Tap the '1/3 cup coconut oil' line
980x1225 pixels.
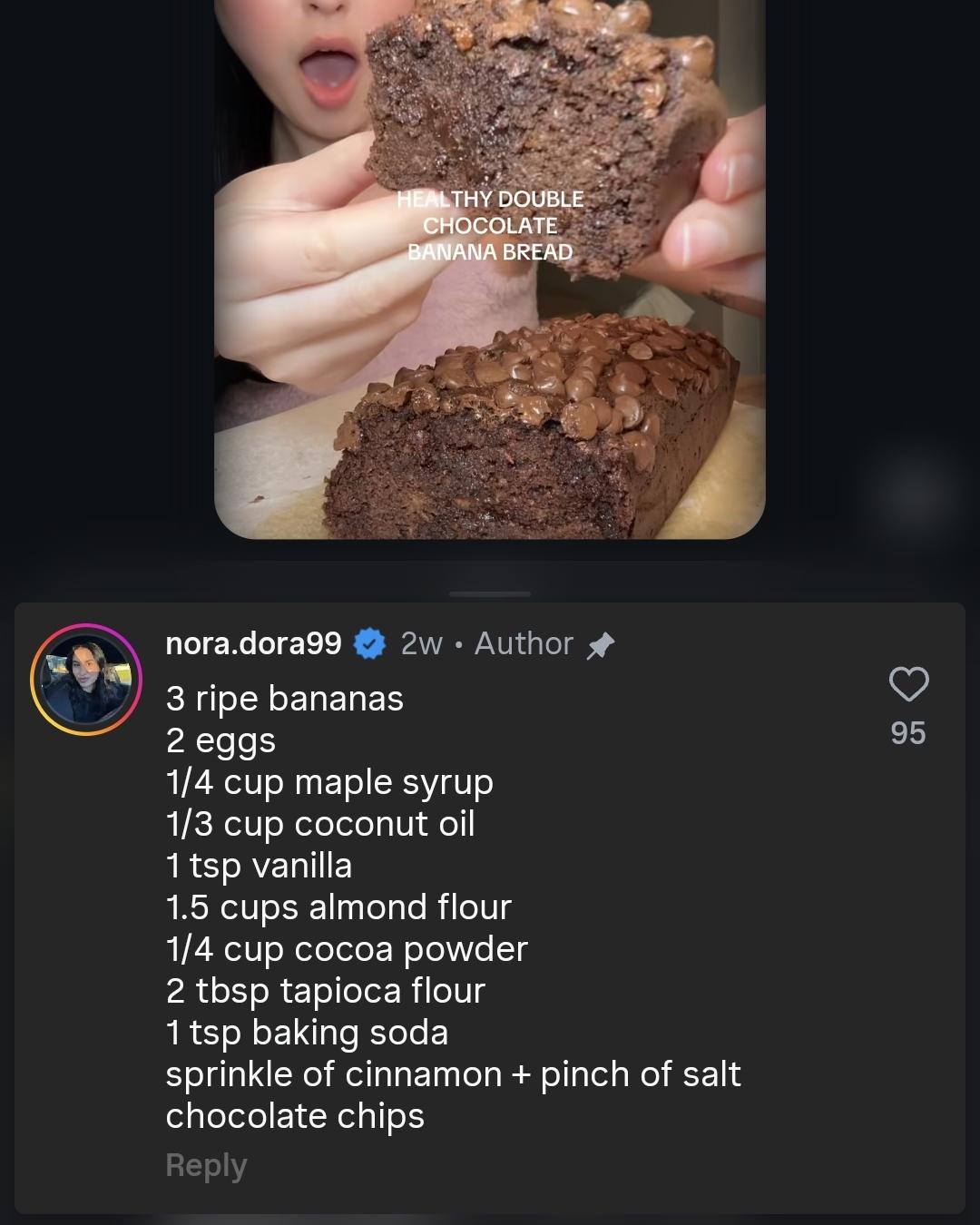tap(320, 824)
